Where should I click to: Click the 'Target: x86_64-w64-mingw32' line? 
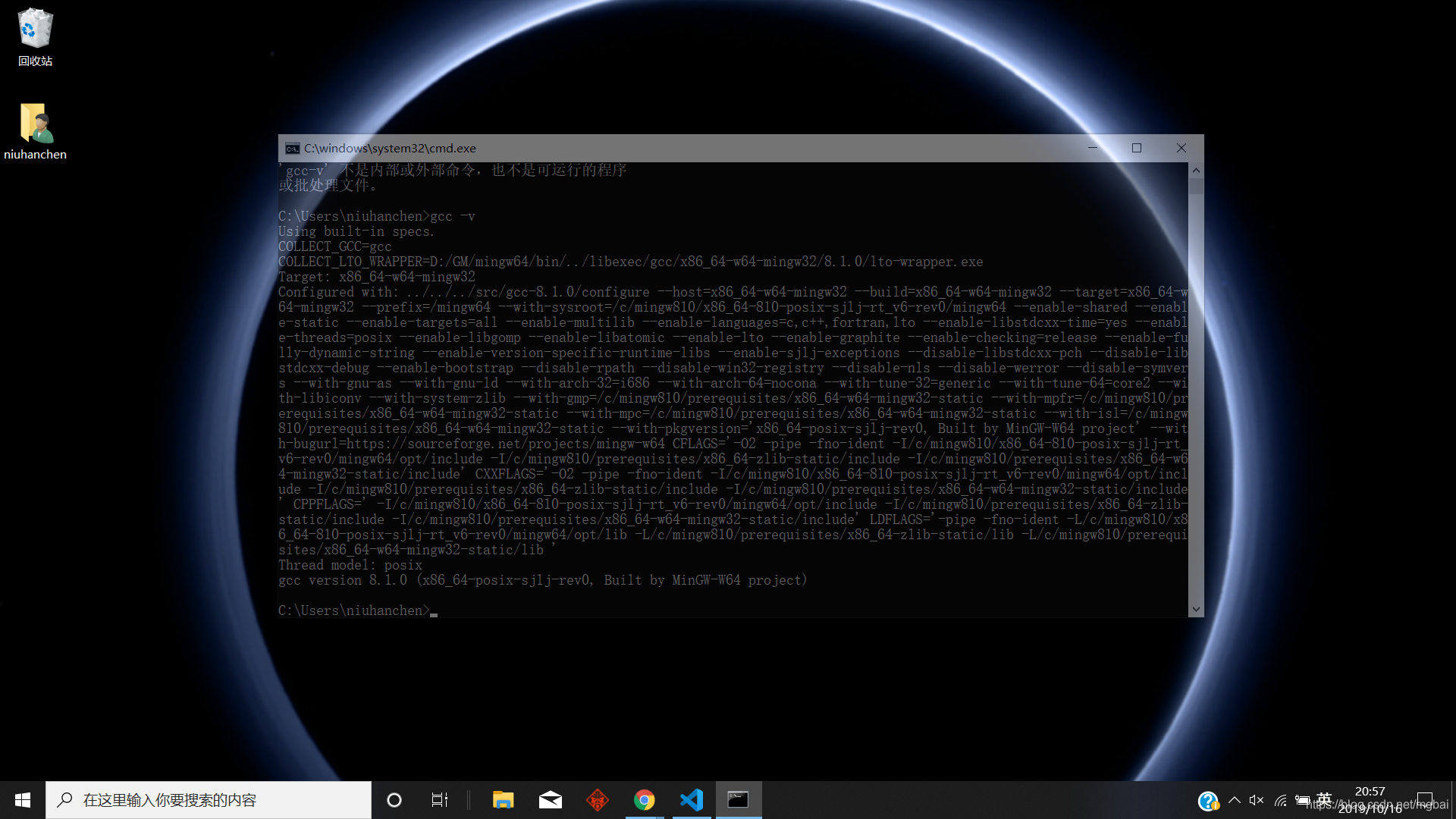tap(377, 277)
